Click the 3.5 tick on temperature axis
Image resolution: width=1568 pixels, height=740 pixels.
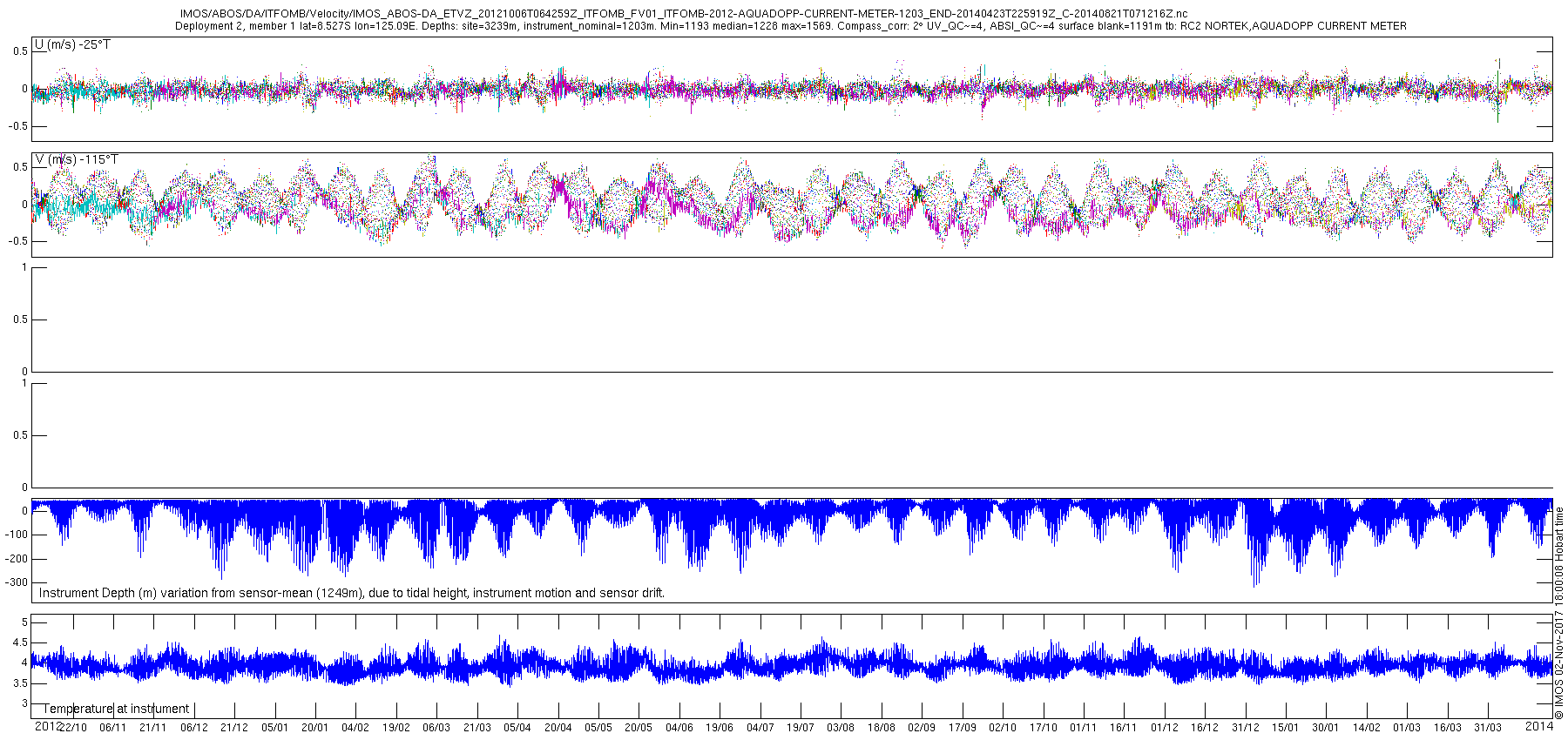pos(21,683)
